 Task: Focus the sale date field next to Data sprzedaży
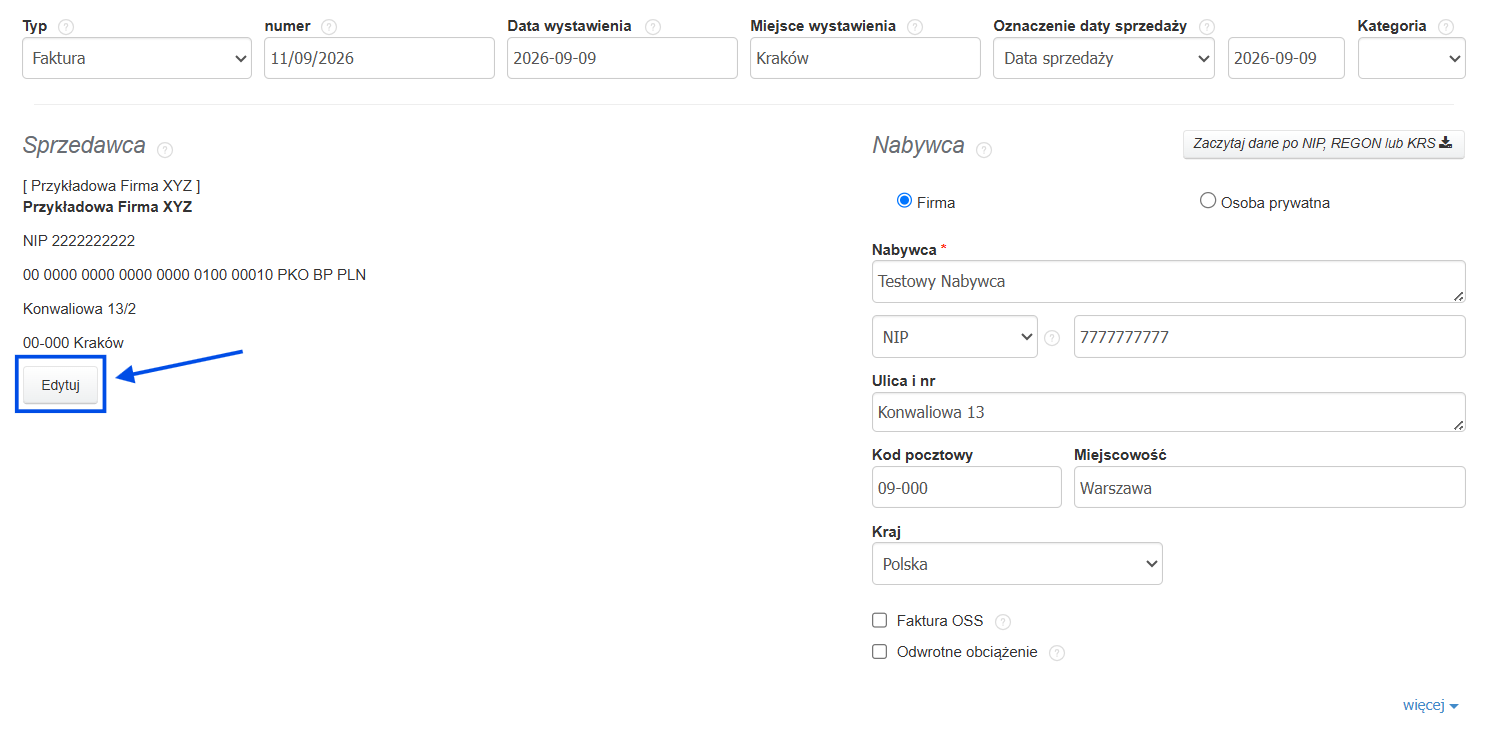(x=1286, y=58)
